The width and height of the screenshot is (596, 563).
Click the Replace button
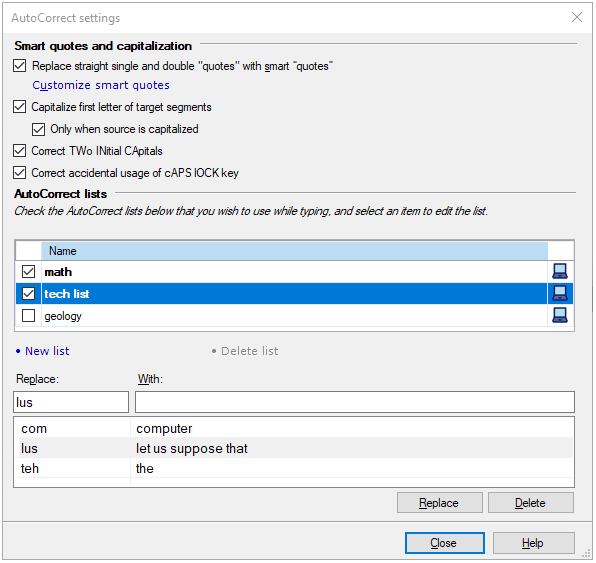point(439,503)
